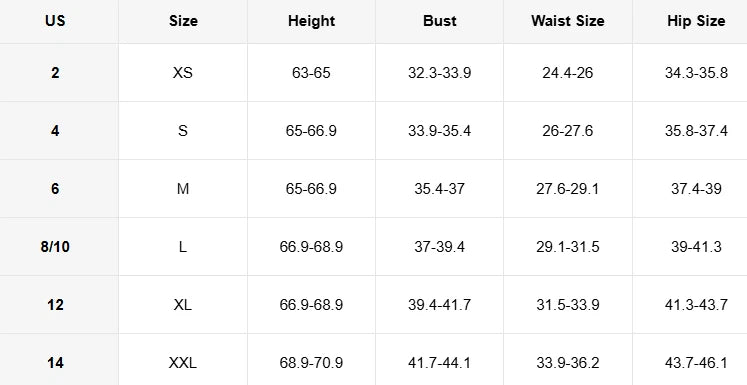The height and width of the screenshot is (385, 747).
Task: Click the Hip Size column header
Action: (x=696, y=21)
